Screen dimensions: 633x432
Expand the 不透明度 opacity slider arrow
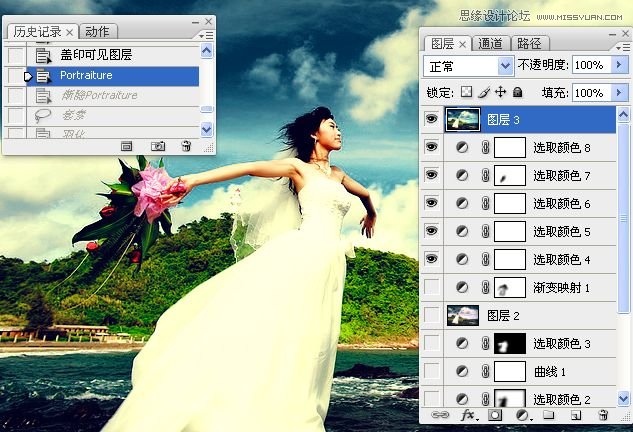click(x=620, y=65)
